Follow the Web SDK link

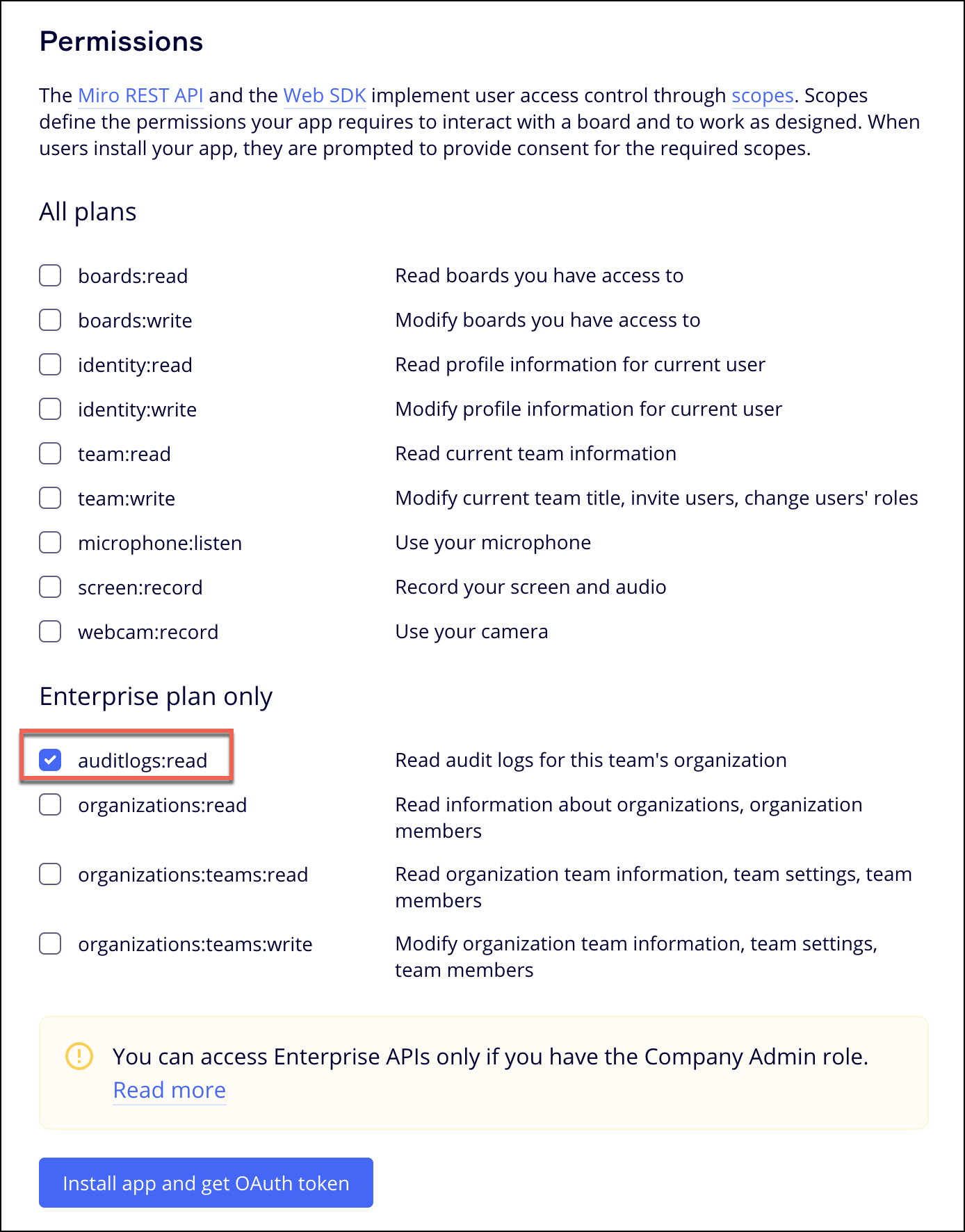325,96
